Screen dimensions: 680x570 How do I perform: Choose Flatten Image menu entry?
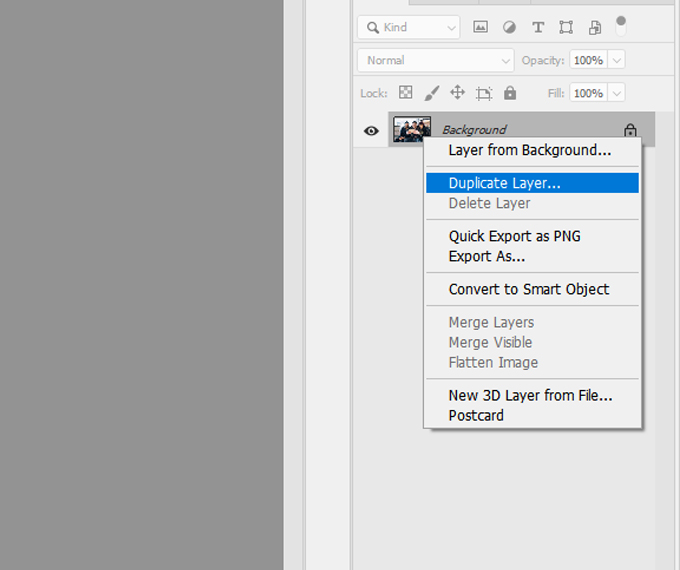click(532, 362)
